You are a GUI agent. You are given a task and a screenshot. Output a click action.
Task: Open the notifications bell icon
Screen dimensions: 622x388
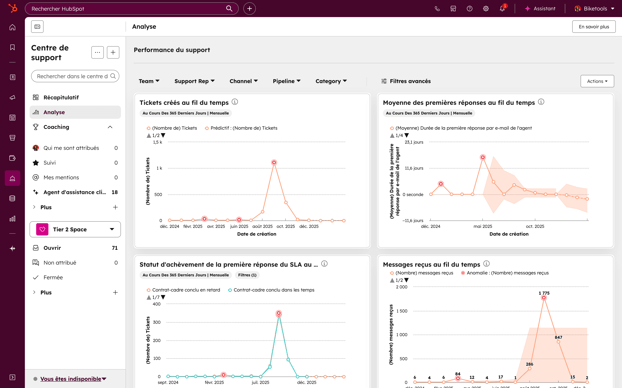click(502, 8)
